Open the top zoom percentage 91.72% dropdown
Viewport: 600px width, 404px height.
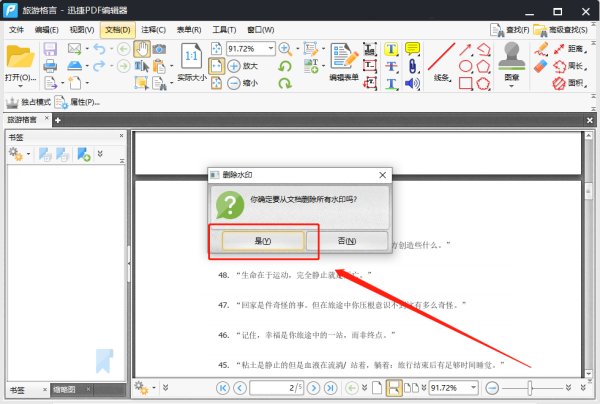pyautogui.click(x=271, y=49)
